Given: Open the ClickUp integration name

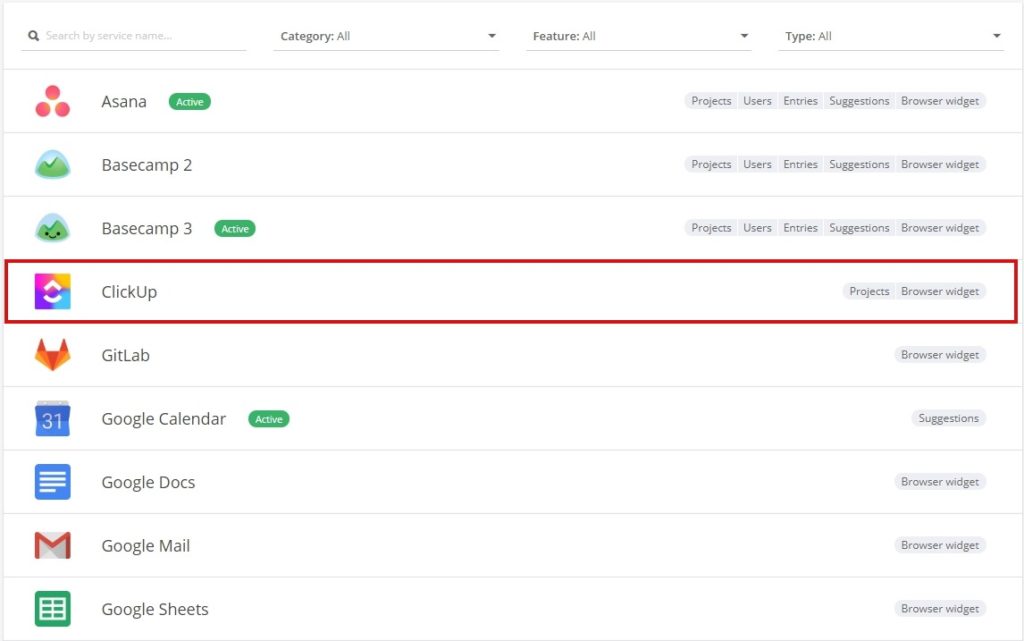Looking at the screenshot, I should 129,292.
